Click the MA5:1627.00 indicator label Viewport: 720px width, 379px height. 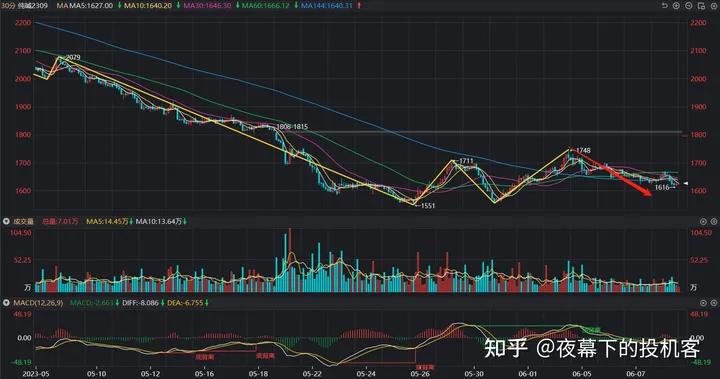pos(90,6)
